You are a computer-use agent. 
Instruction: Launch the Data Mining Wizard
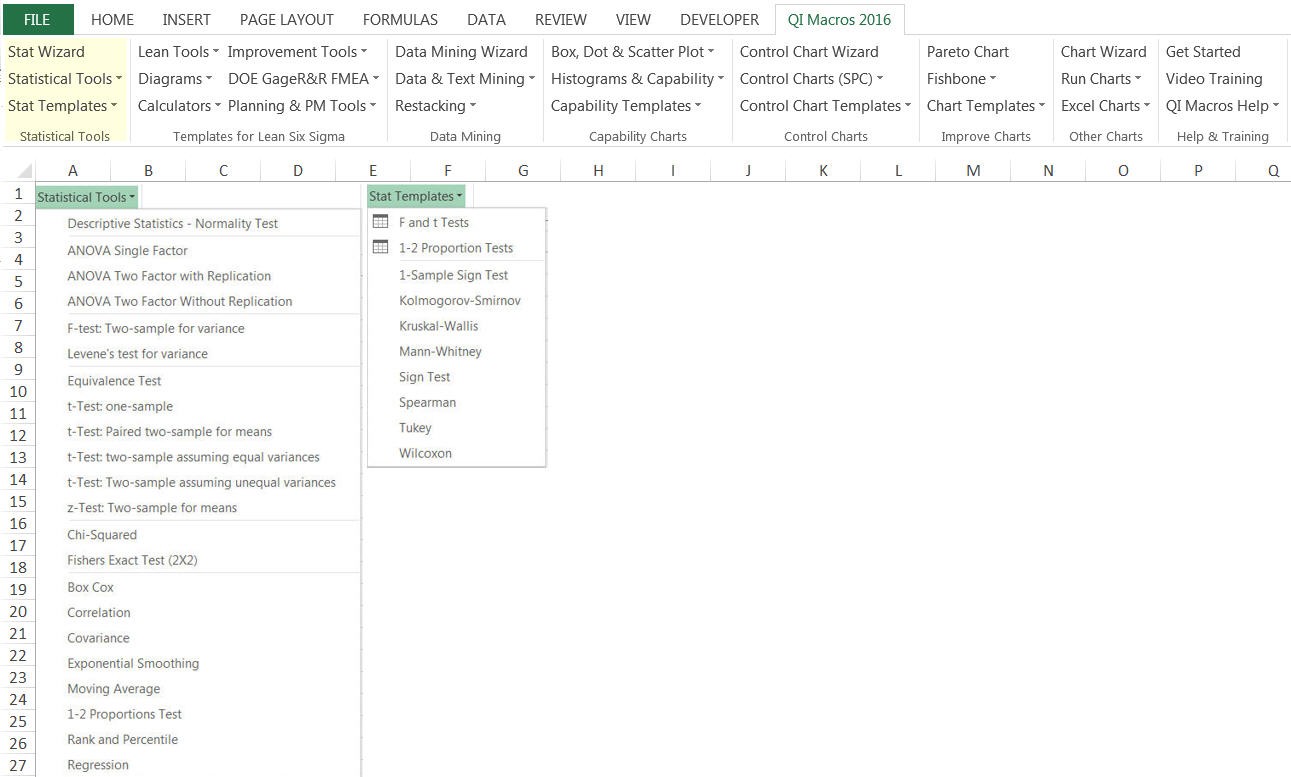pos(461,51)
